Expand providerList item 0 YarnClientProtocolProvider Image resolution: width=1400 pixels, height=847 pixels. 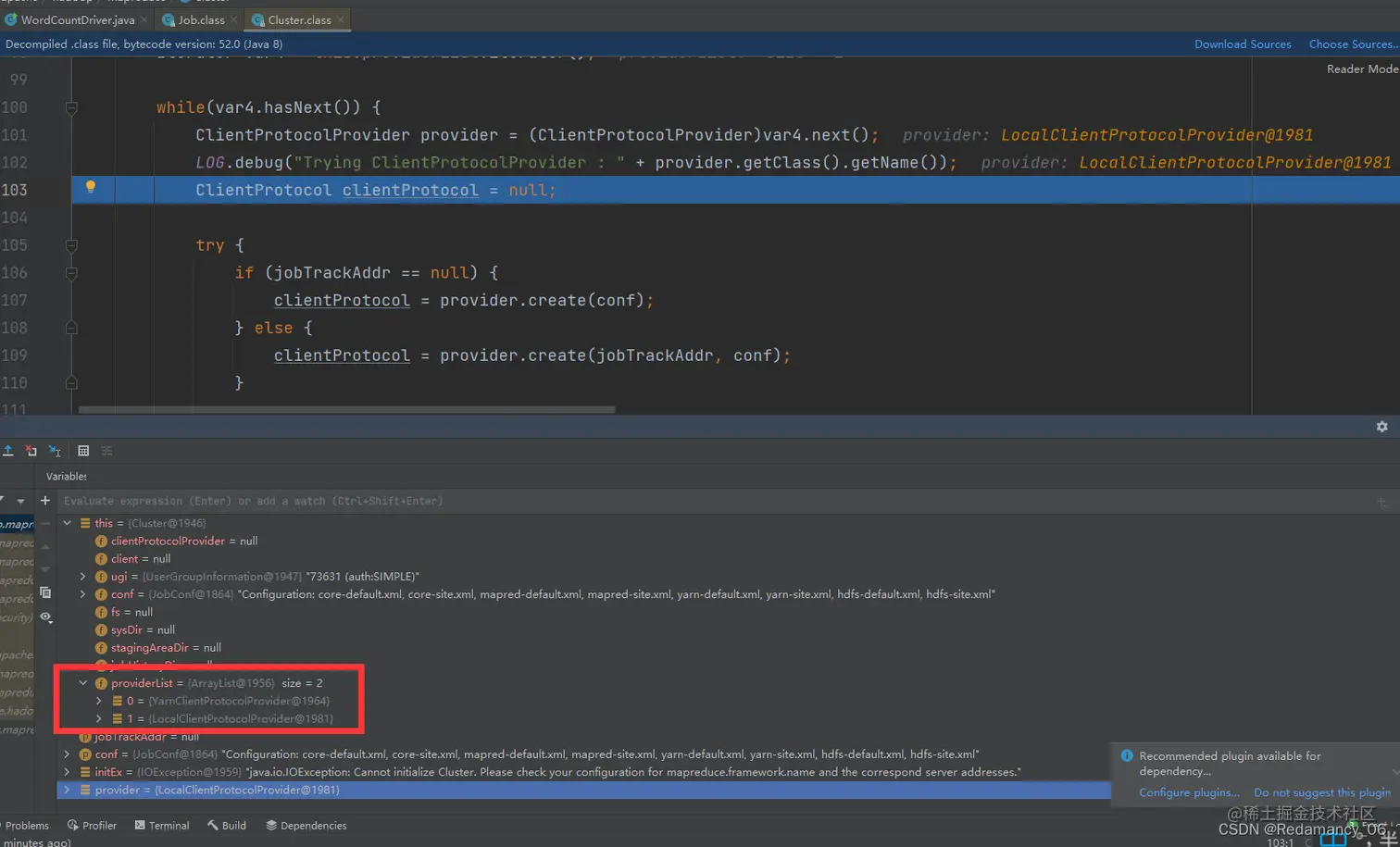point(99,702)
